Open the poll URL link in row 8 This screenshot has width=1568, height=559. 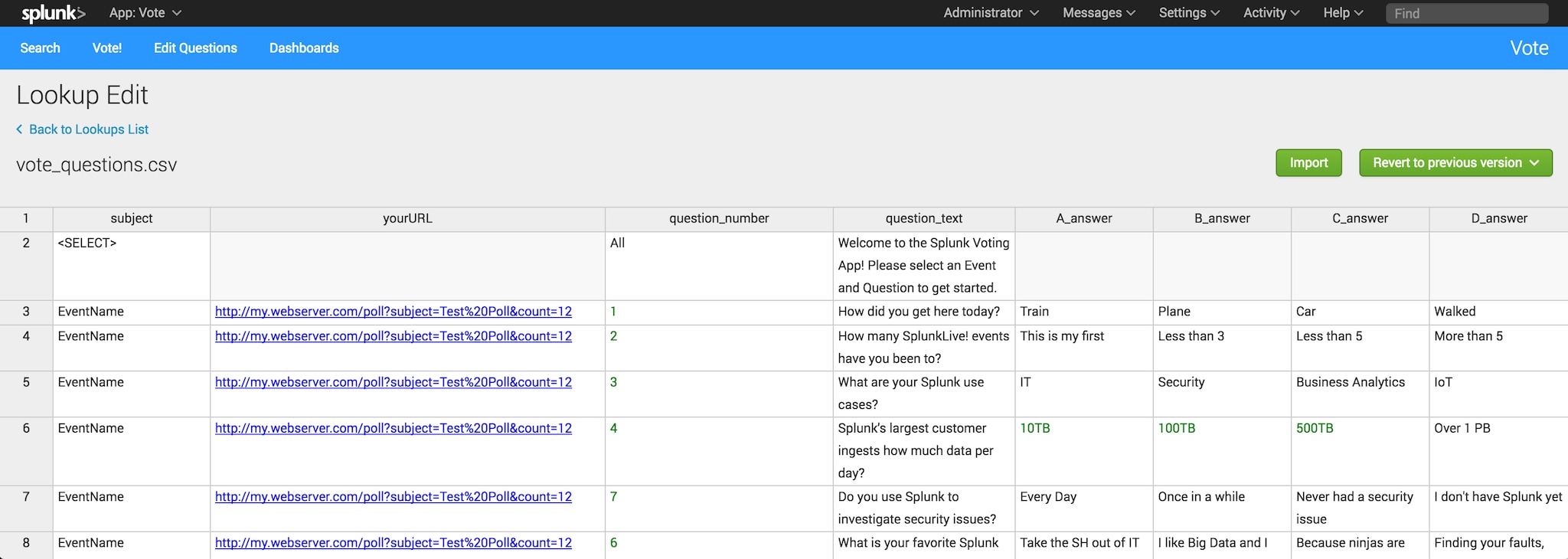pyautogui.click(x=394, y=543)
